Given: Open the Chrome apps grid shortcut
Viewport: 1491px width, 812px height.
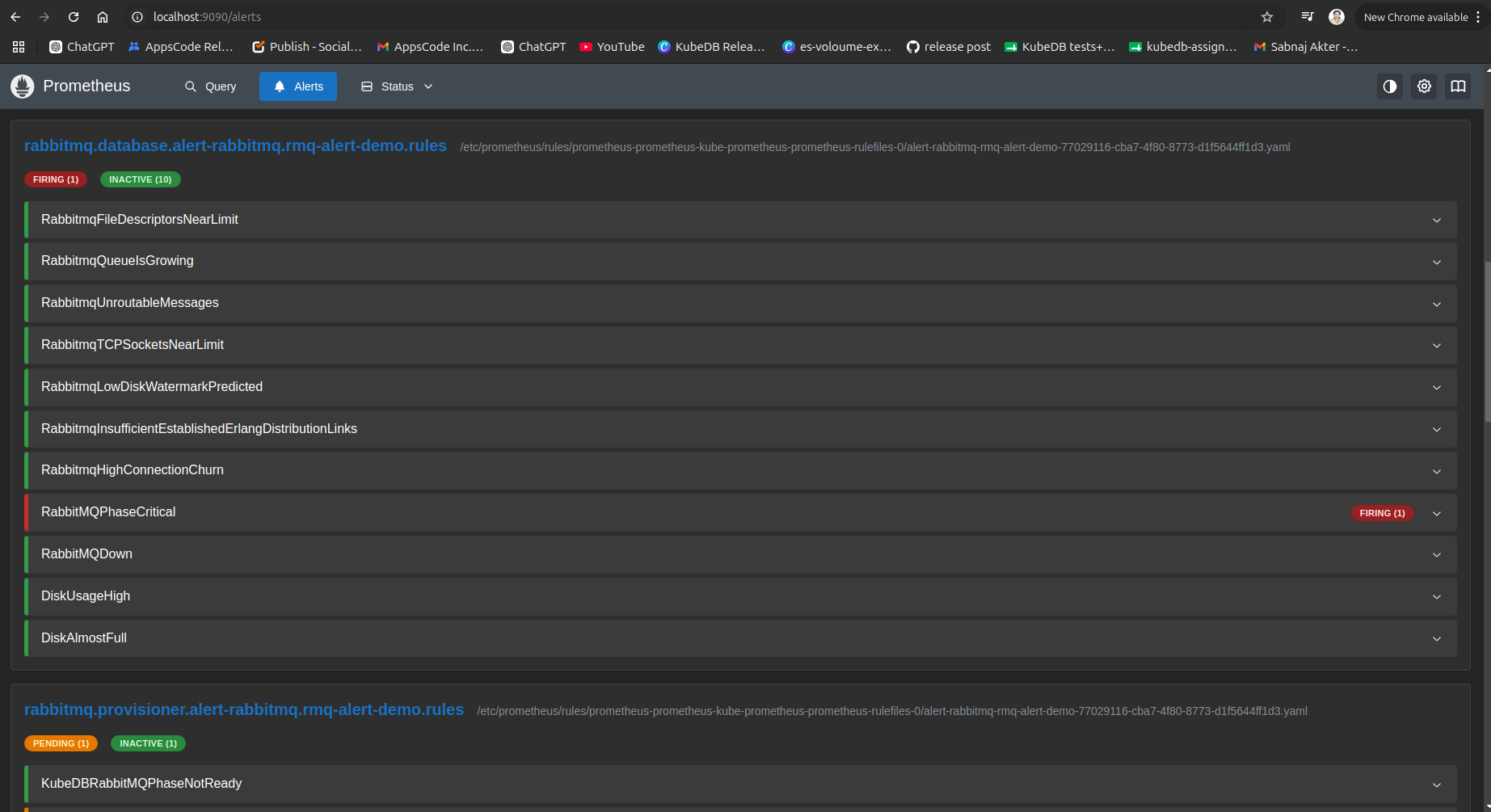Looking at the screenshot, I should 19,47.
